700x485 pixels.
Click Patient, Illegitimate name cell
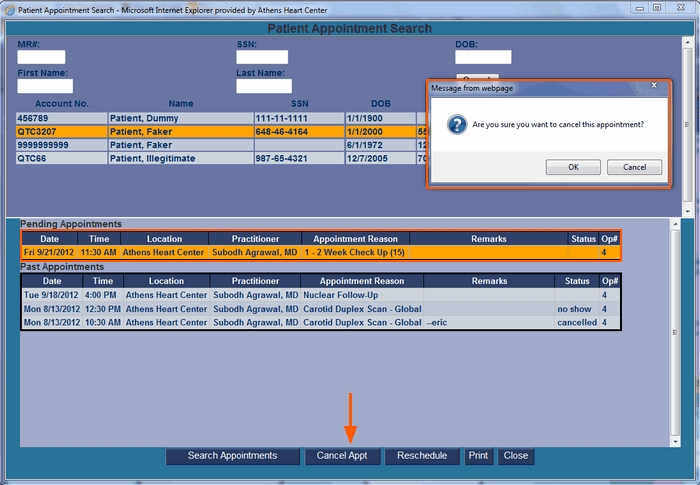click(x=180, y=159)
